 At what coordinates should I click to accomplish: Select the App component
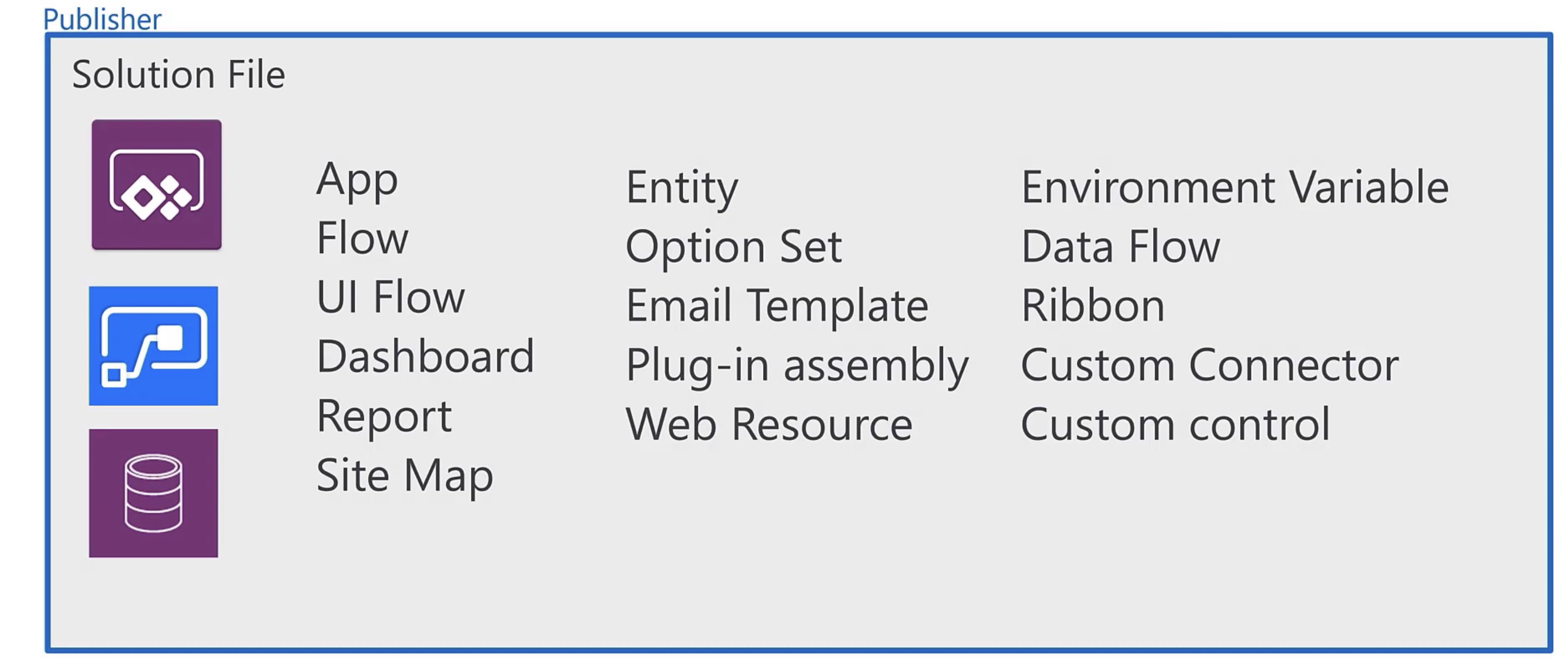(x=357, y=179)
